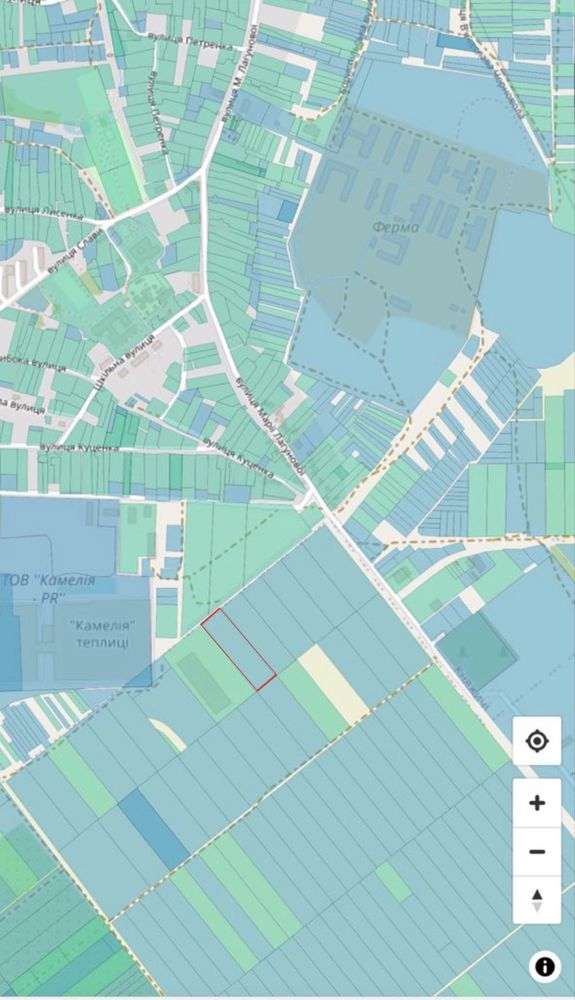575x1000 pixels.
Task: Click the Ферма label area
Action: (396, 227)
